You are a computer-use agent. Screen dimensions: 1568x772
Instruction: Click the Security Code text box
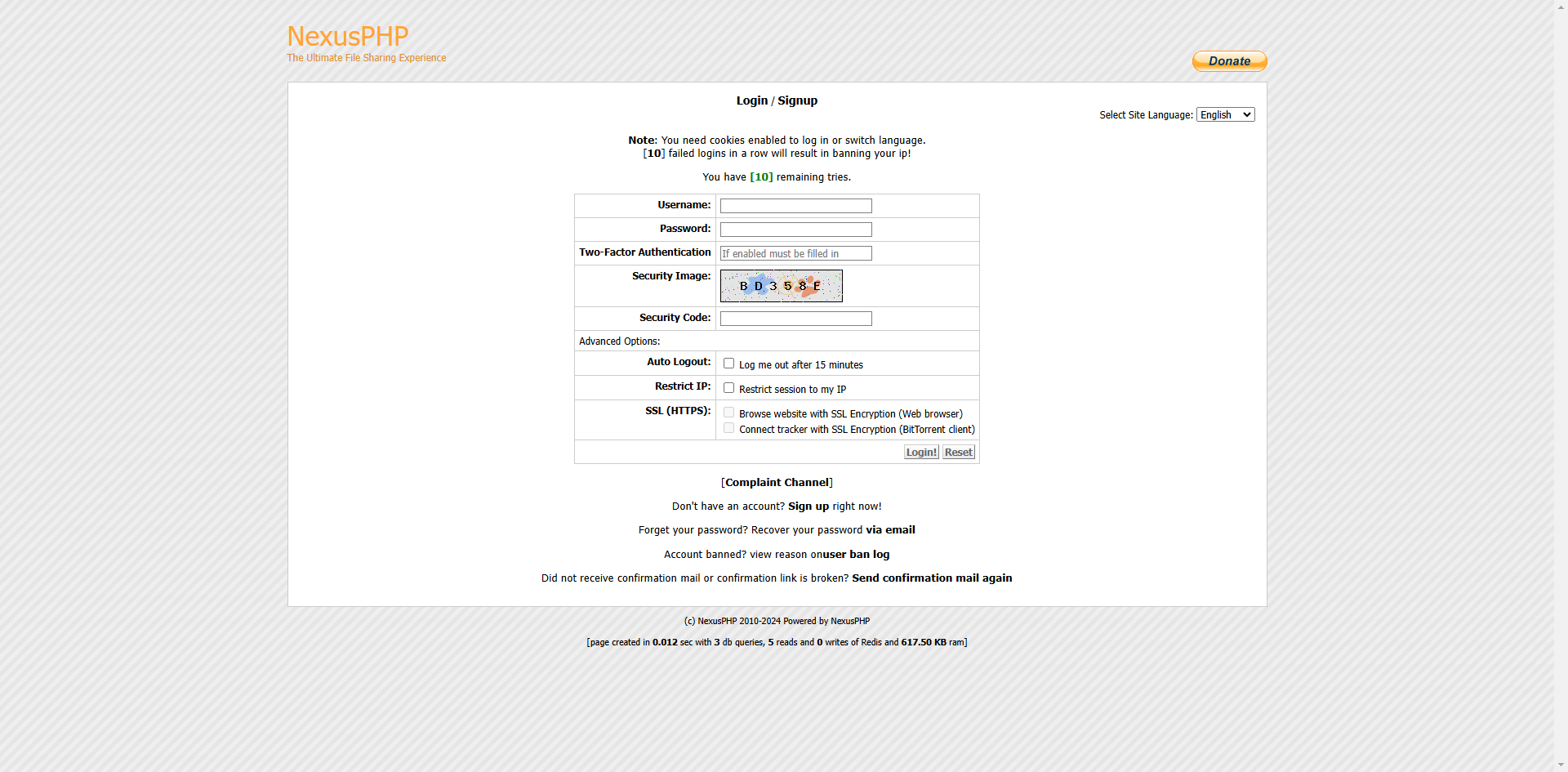[795, 319]
